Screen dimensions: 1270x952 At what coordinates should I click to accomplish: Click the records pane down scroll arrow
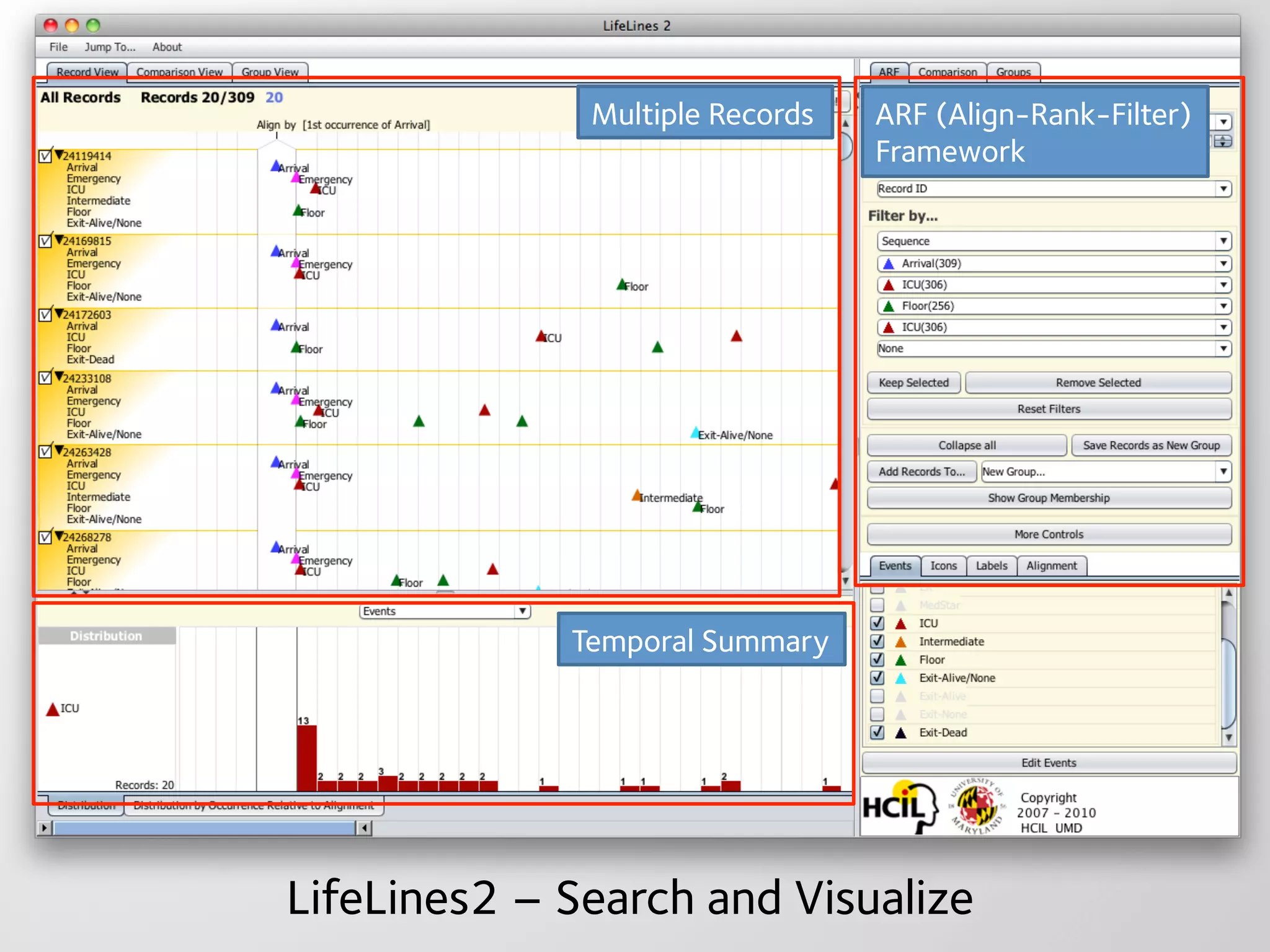(x=845, y=581)
